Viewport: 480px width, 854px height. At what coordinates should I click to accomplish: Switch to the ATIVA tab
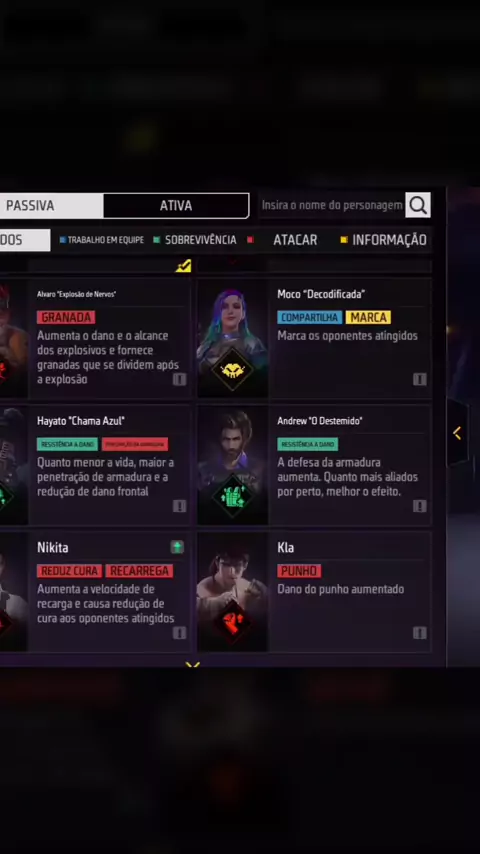coord(176,205)
